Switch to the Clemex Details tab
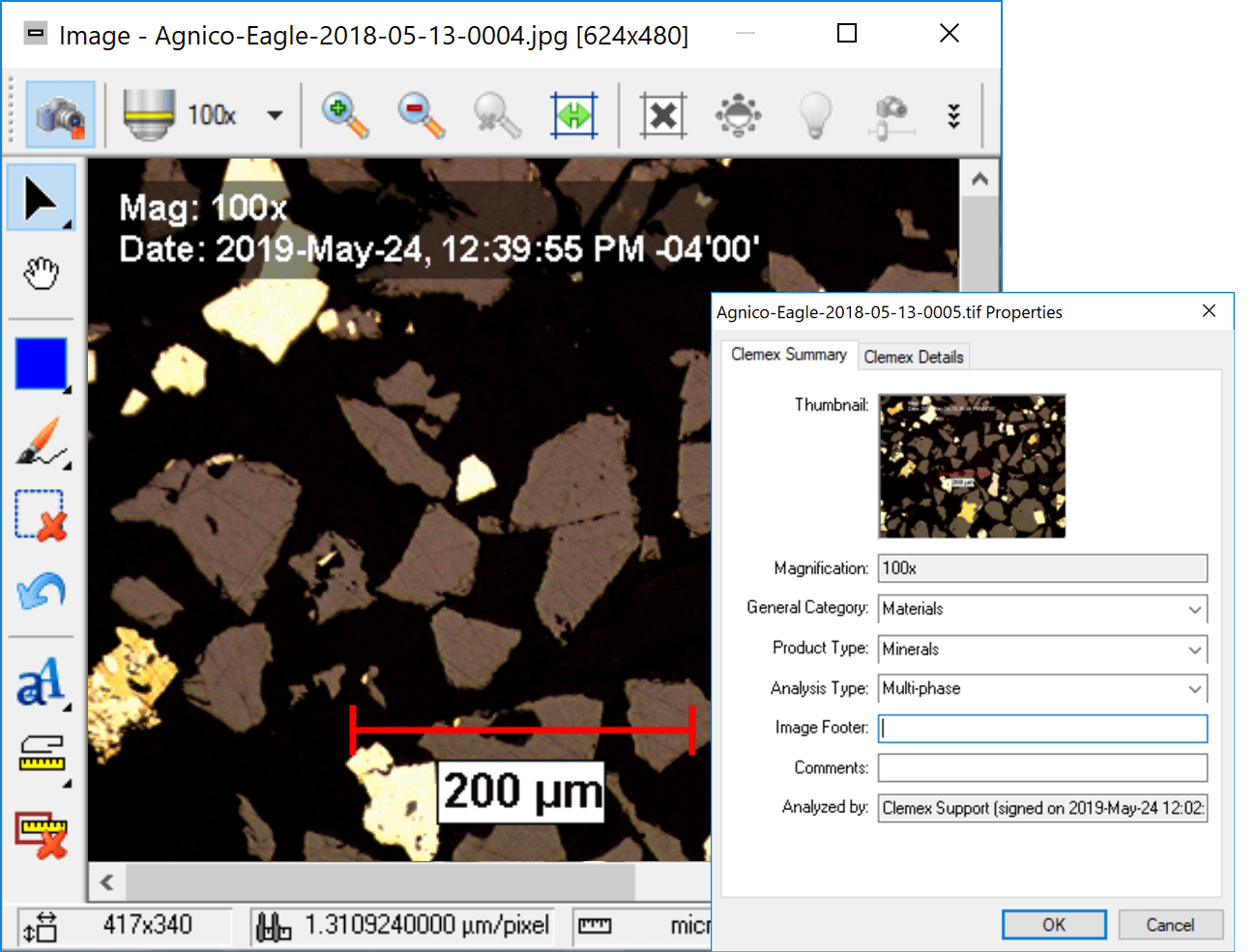Screen dimensions: 1257x952 pyautogui.click(x=914, y=357)
